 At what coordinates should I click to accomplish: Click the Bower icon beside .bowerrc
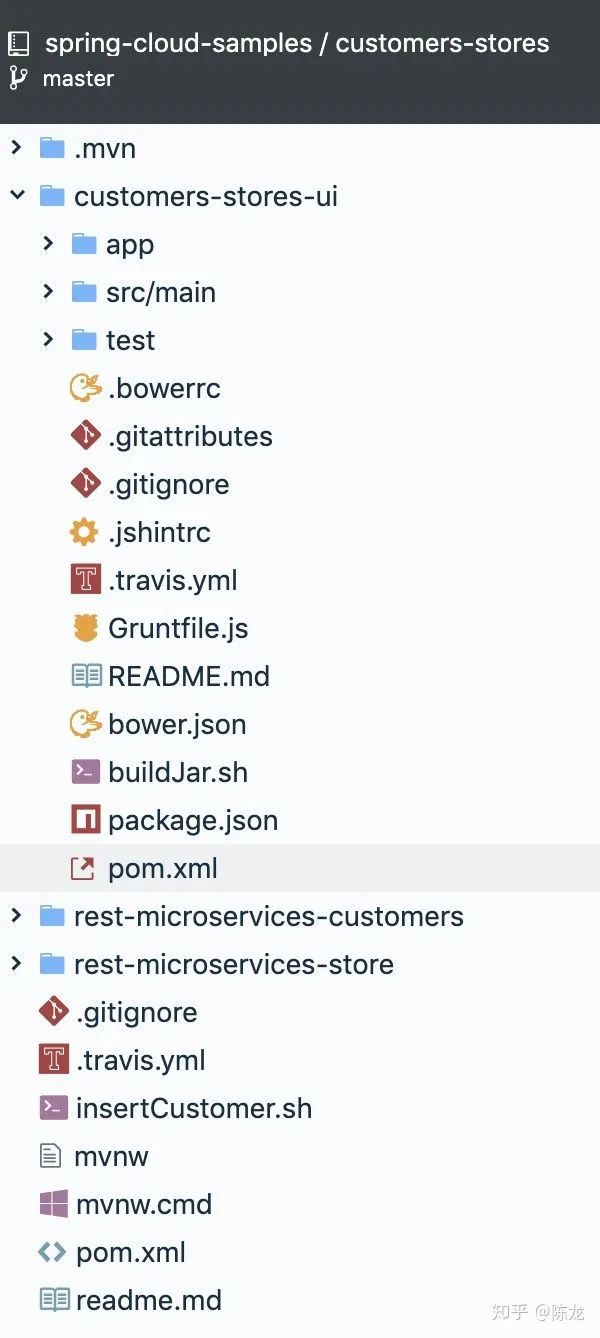click(85, 388)
